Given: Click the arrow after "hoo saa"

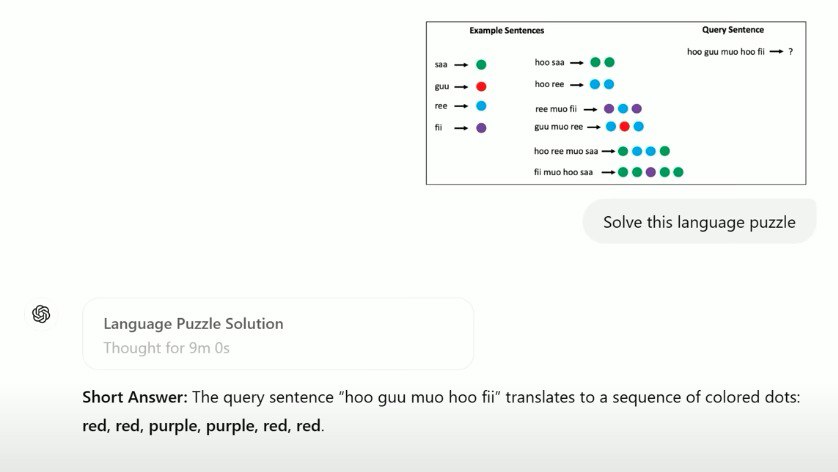Looking at the screenshot, I should (x=577, y=63).
